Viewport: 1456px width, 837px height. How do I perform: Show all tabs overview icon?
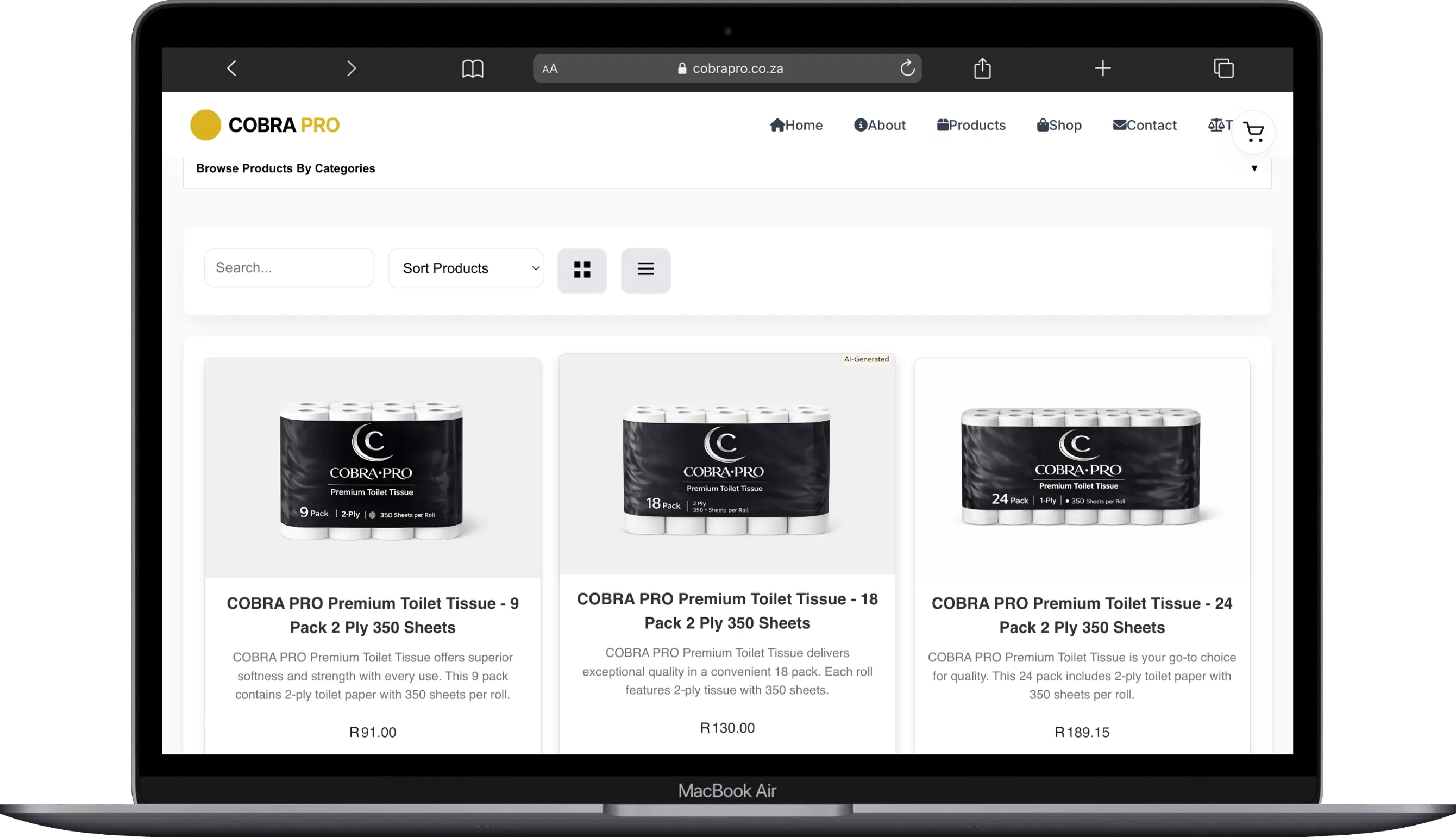(x=1224, y=68)
